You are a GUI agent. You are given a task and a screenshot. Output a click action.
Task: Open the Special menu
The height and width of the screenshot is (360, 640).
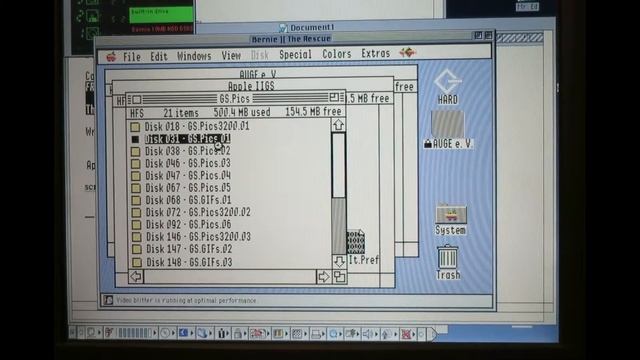(295, 54)
